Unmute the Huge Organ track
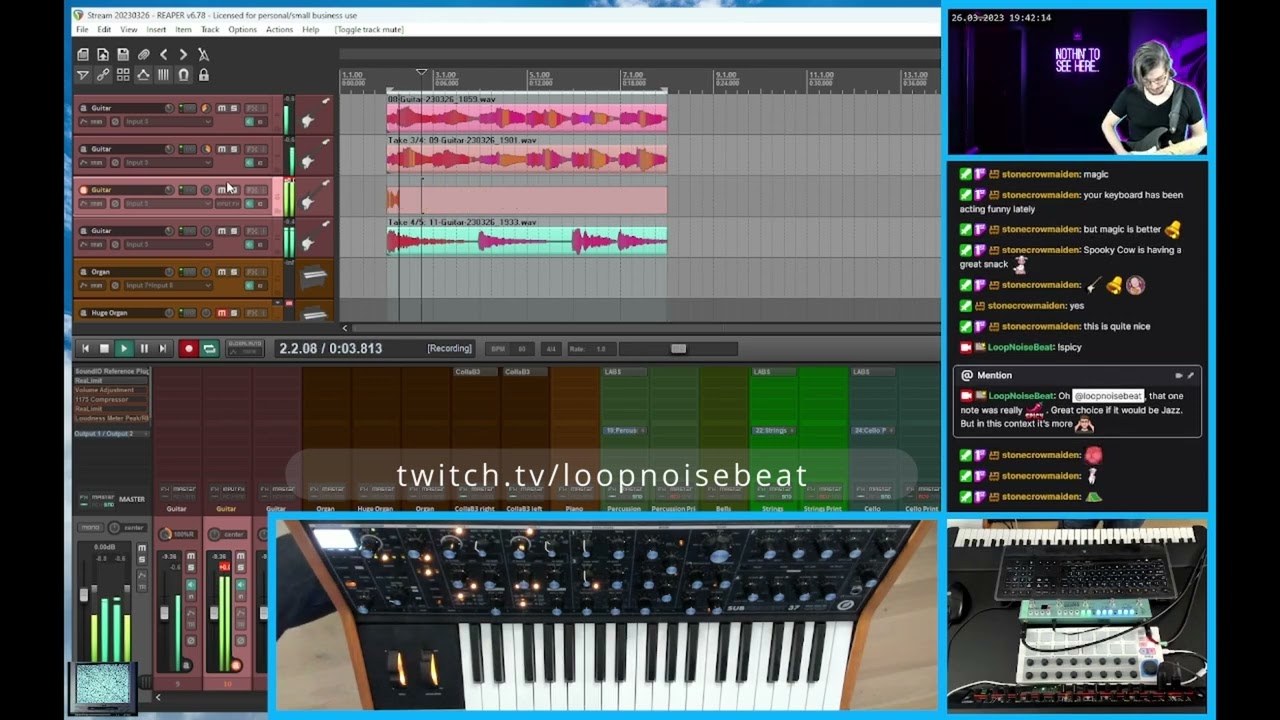The height and width of the screenshot is (720, 1280). (222, 313)
